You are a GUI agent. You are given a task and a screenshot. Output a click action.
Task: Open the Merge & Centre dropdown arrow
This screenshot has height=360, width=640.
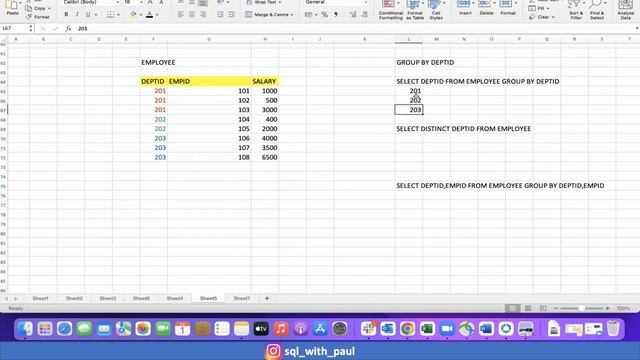pyautogui.click(x=292, y=15)
